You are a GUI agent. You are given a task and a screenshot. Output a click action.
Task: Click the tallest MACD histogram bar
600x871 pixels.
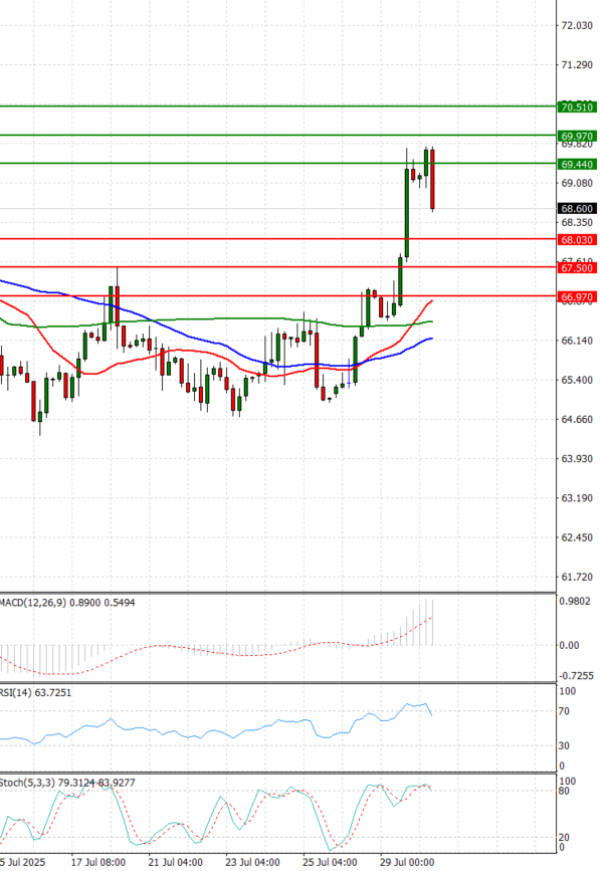pos(426,622)
